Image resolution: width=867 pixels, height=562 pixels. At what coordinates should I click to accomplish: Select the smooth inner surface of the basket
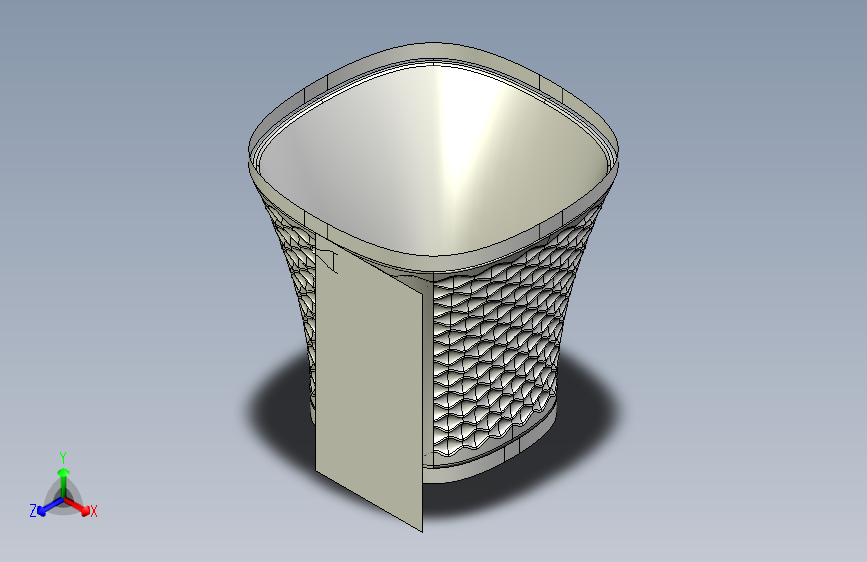point(434,158)
